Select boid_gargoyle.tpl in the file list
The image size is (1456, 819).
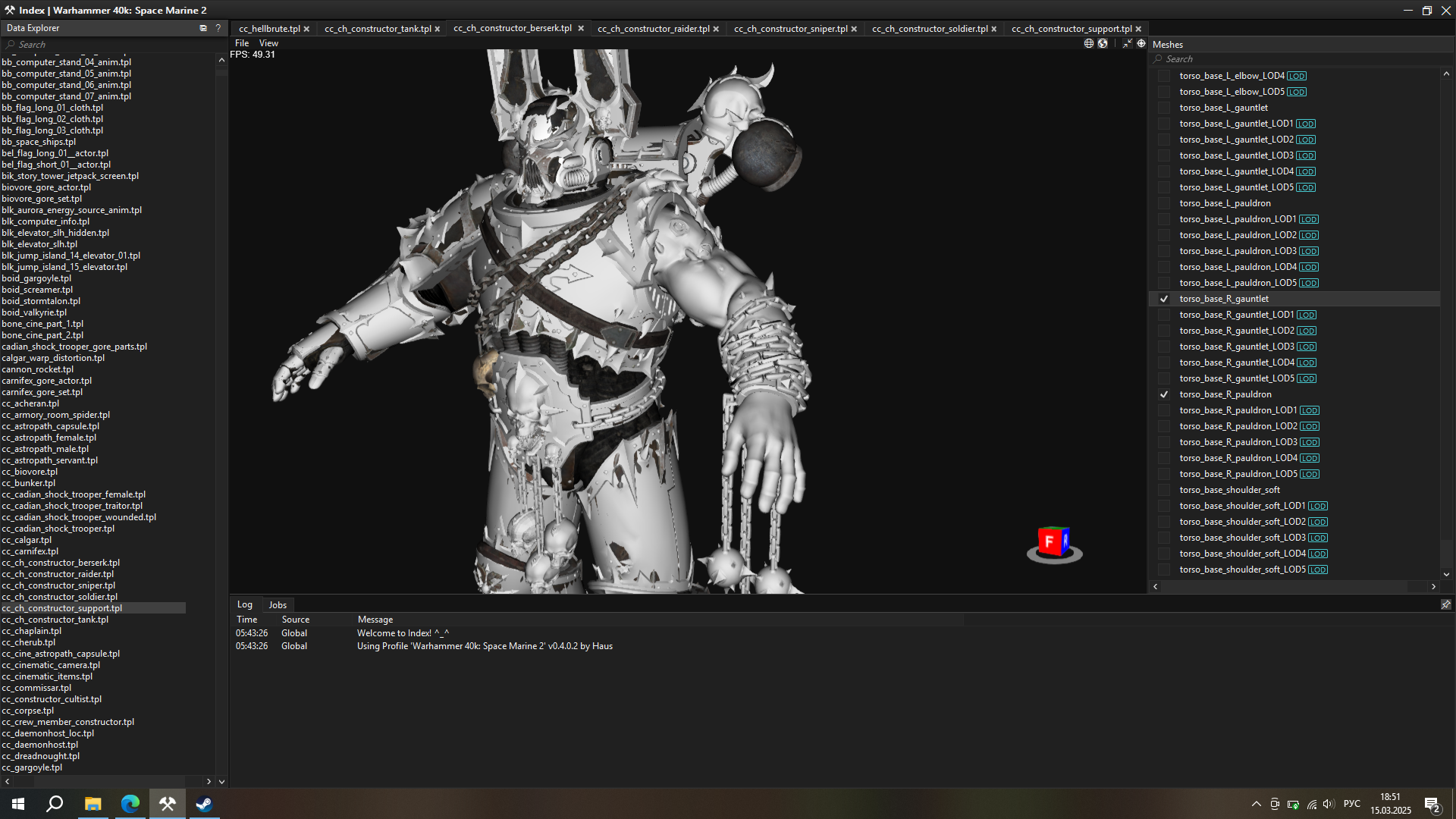36,278
